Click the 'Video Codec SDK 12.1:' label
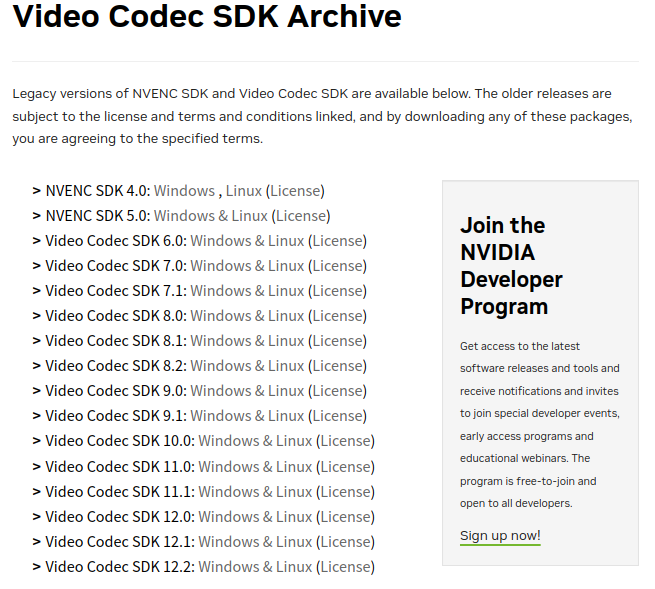The height and width of the screenshot is (589, 655). pyautogui.click(x=120, y=543)
